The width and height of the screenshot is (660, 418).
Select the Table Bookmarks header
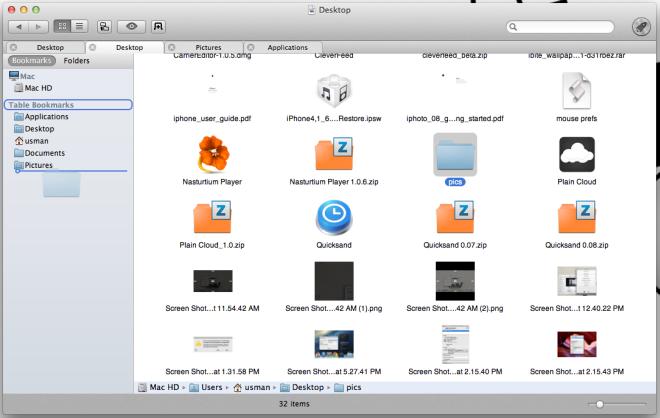68,105
